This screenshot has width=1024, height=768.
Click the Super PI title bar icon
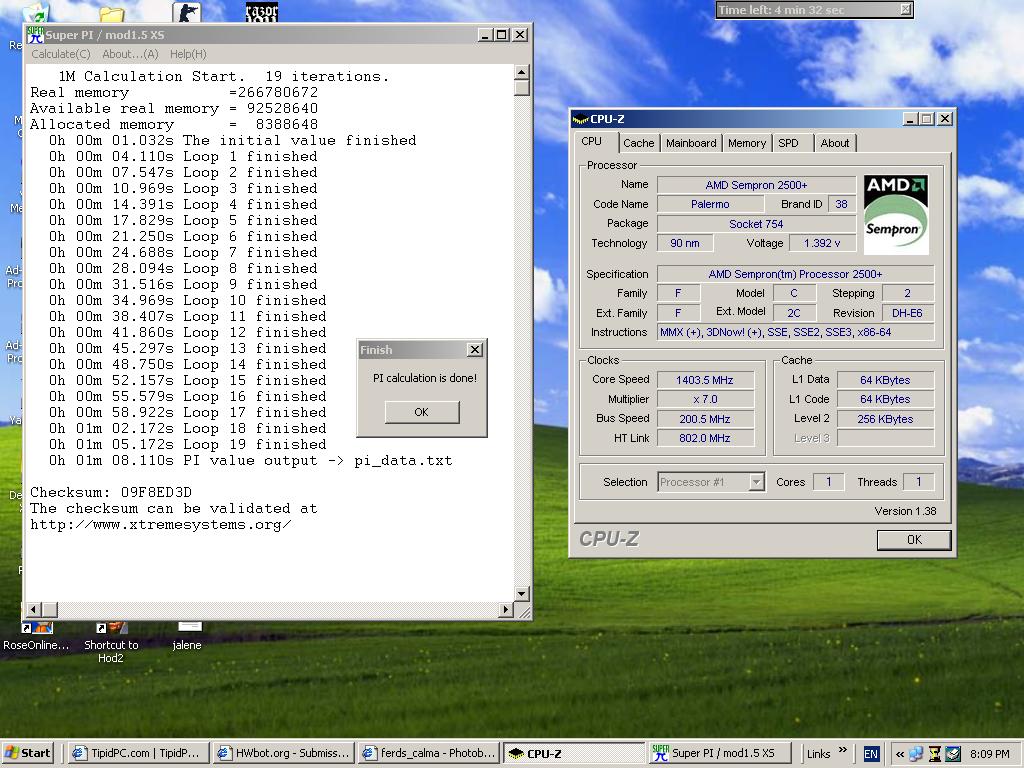35,35
